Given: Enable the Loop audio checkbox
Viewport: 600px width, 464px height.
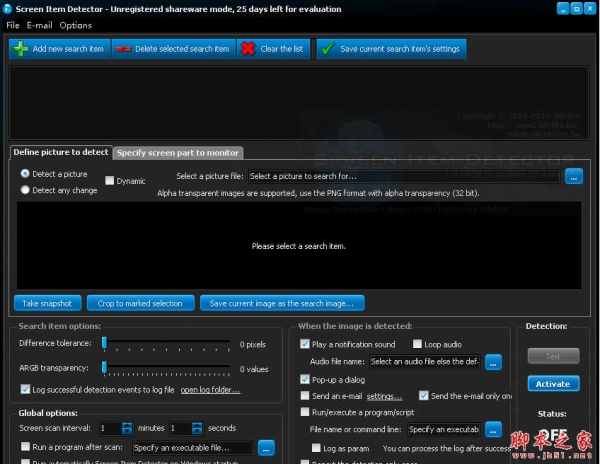Looking at the screenshot, I should 417,344.
